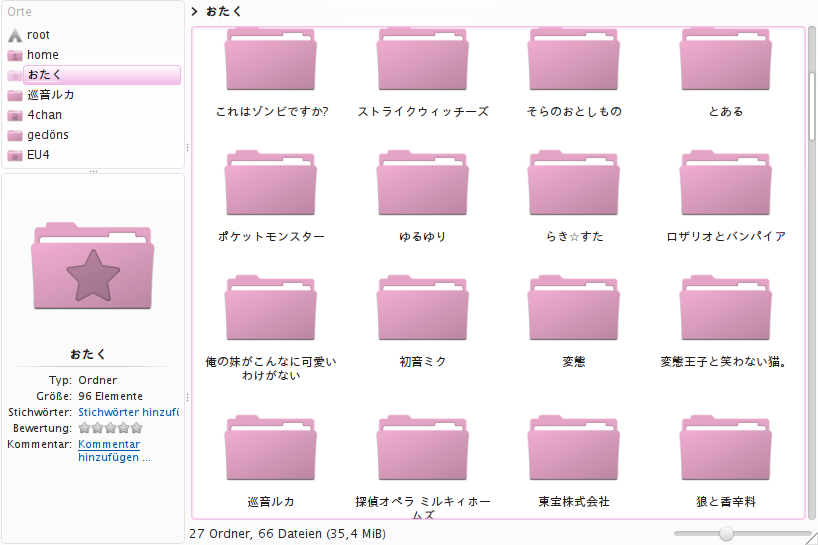The image size is (818, 545).
Task: Click the ゆるゆり folder name text
Action: (x=423, y=237)
